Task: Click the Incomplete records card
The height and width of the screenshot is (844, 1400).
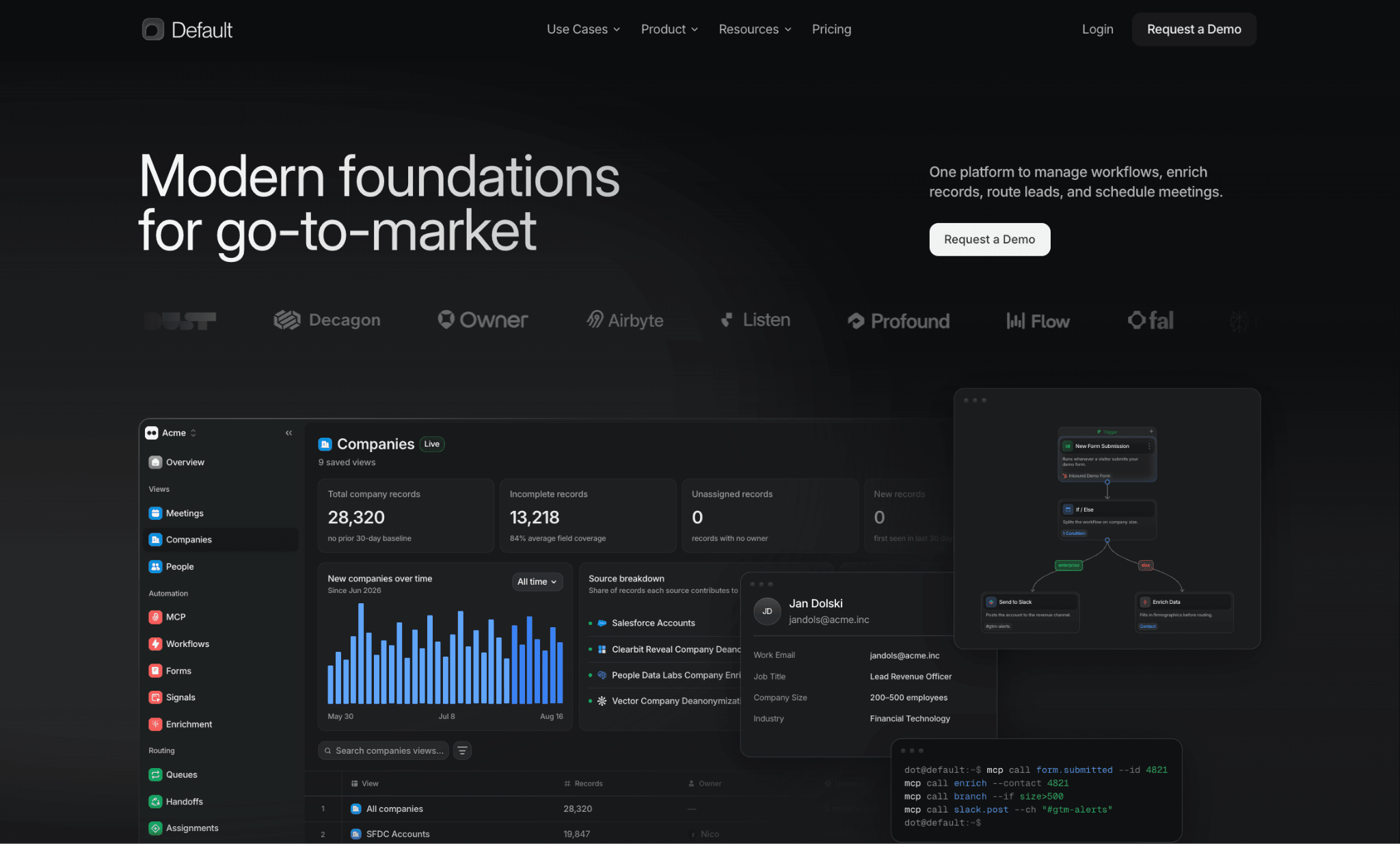Action: point(589,516)
